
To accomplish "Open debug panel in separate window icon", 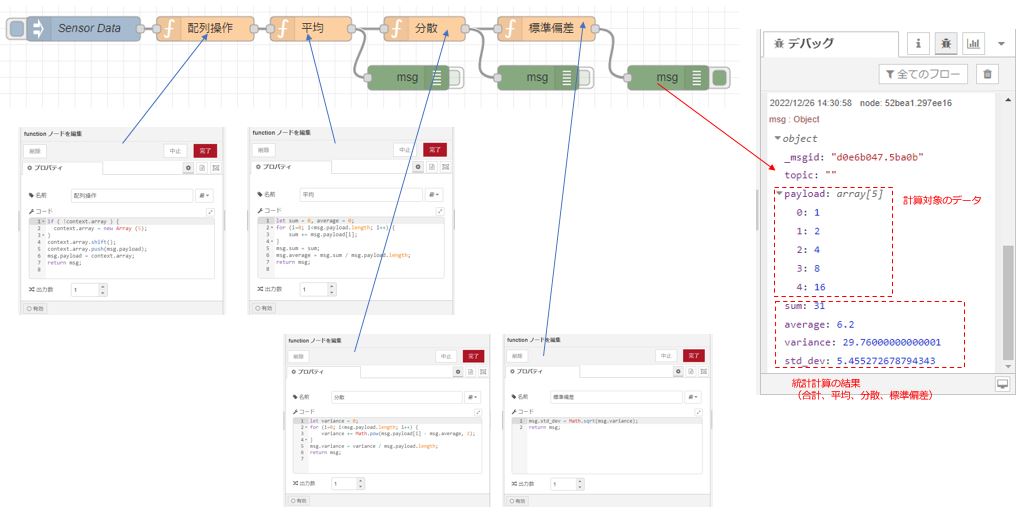I will (1002, 383).
